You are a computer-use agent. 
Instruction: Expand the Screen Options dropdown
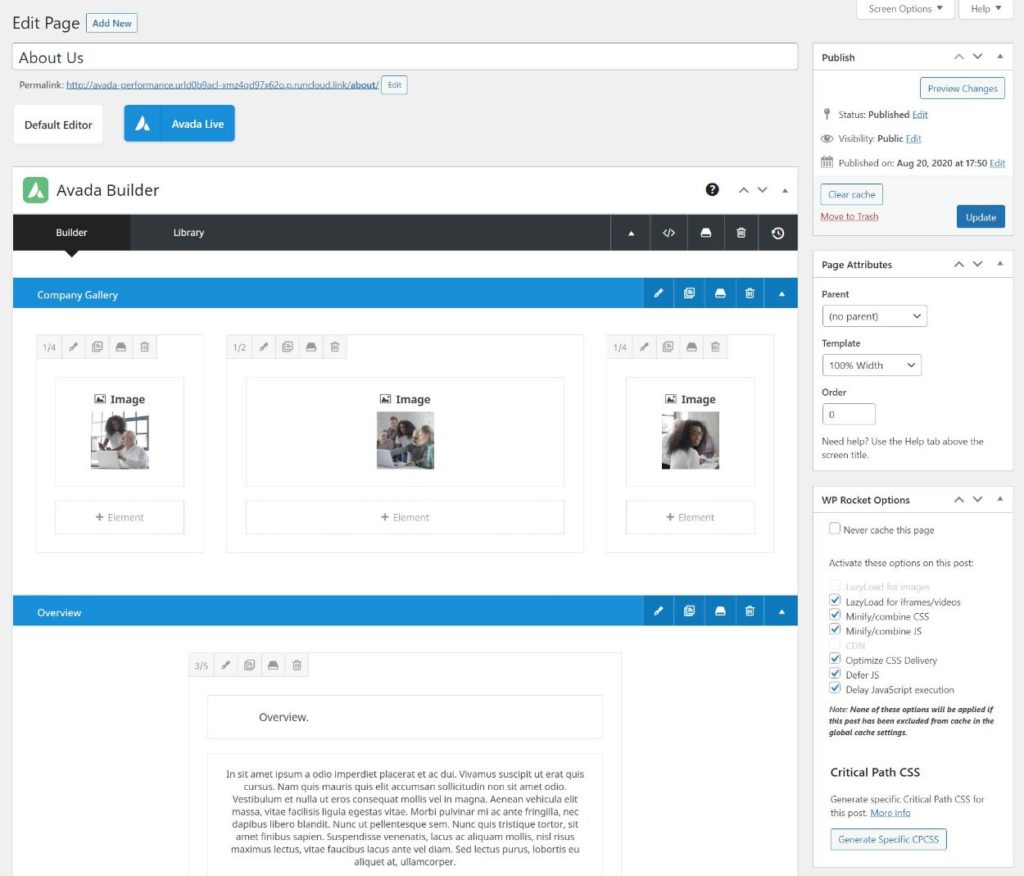[x=904, y=9]
